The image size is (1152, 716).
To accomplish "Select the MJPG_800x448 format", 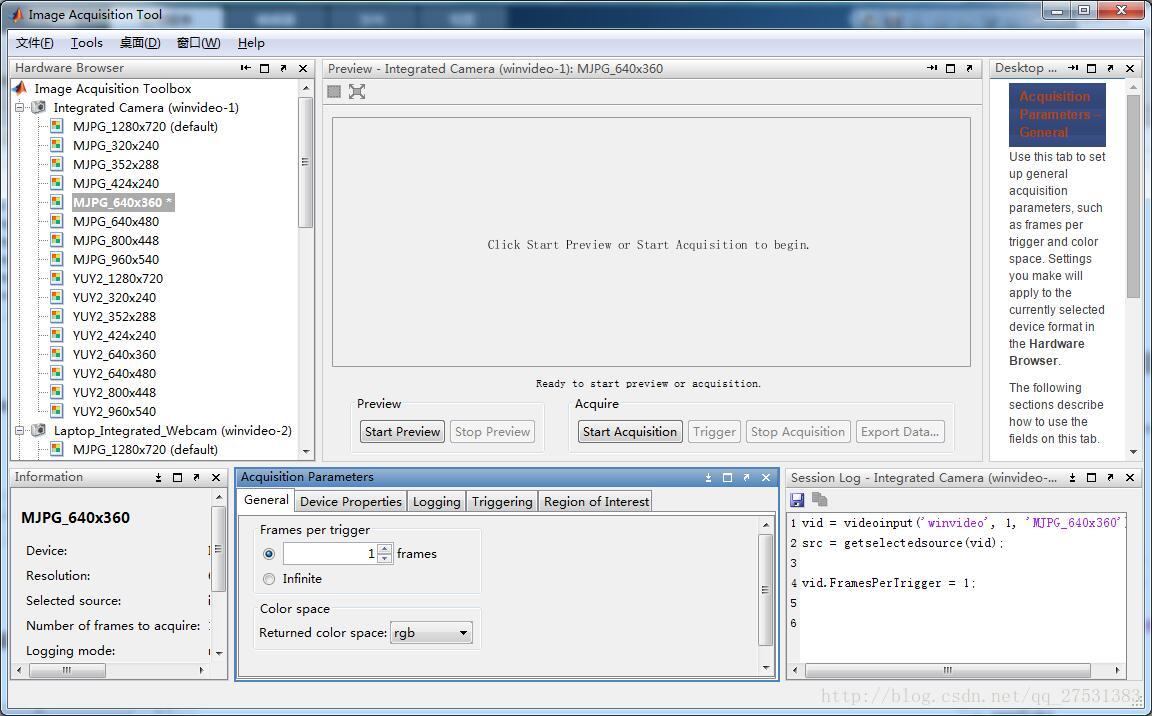I will coord(115,240).
